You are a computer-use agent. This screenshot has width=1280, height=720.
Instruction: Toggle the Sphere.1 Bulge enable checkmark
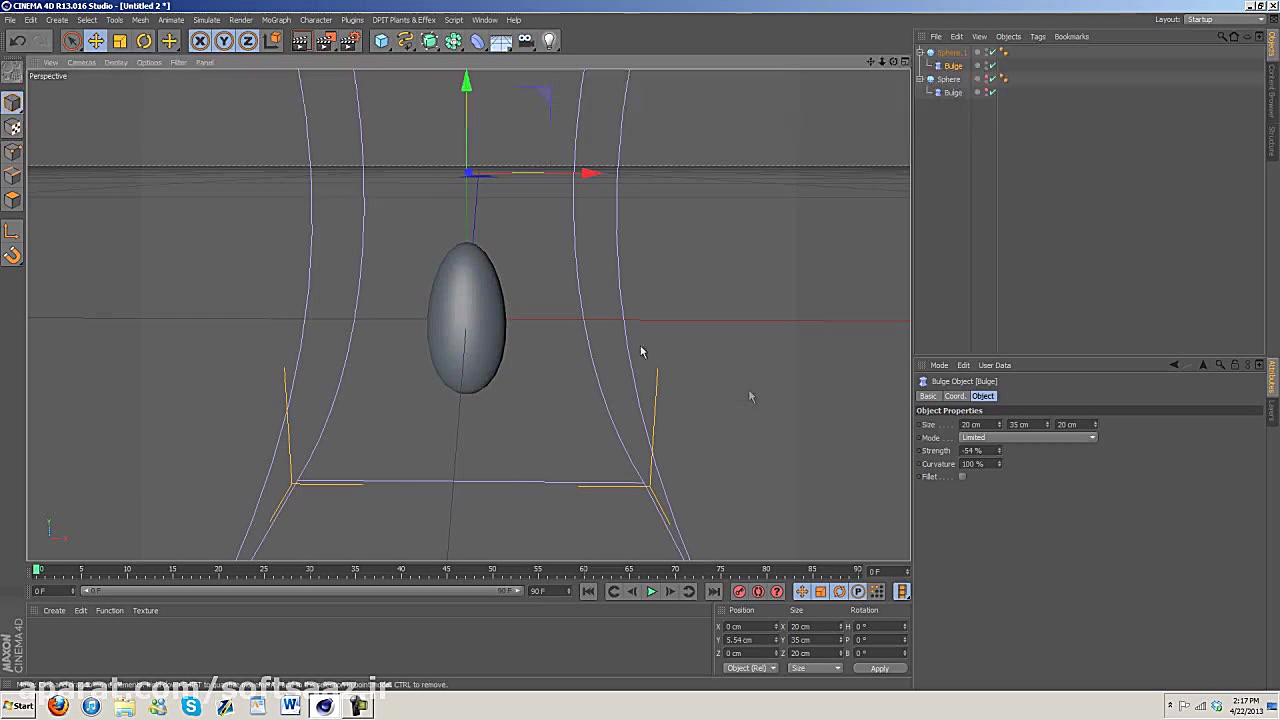[992, 66]
